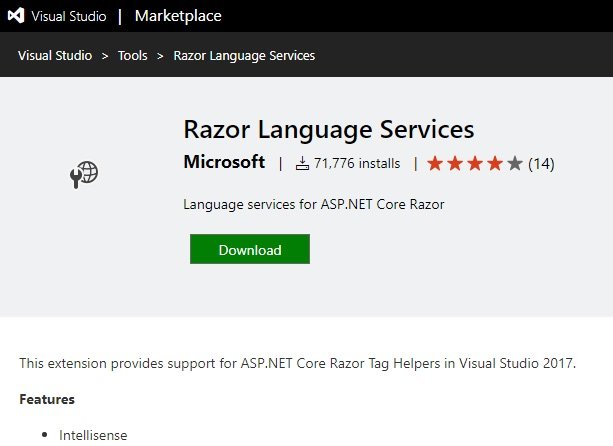Click the Razor Language Services title
This screenshot has width=613, height=446.
tap(329, 129)
